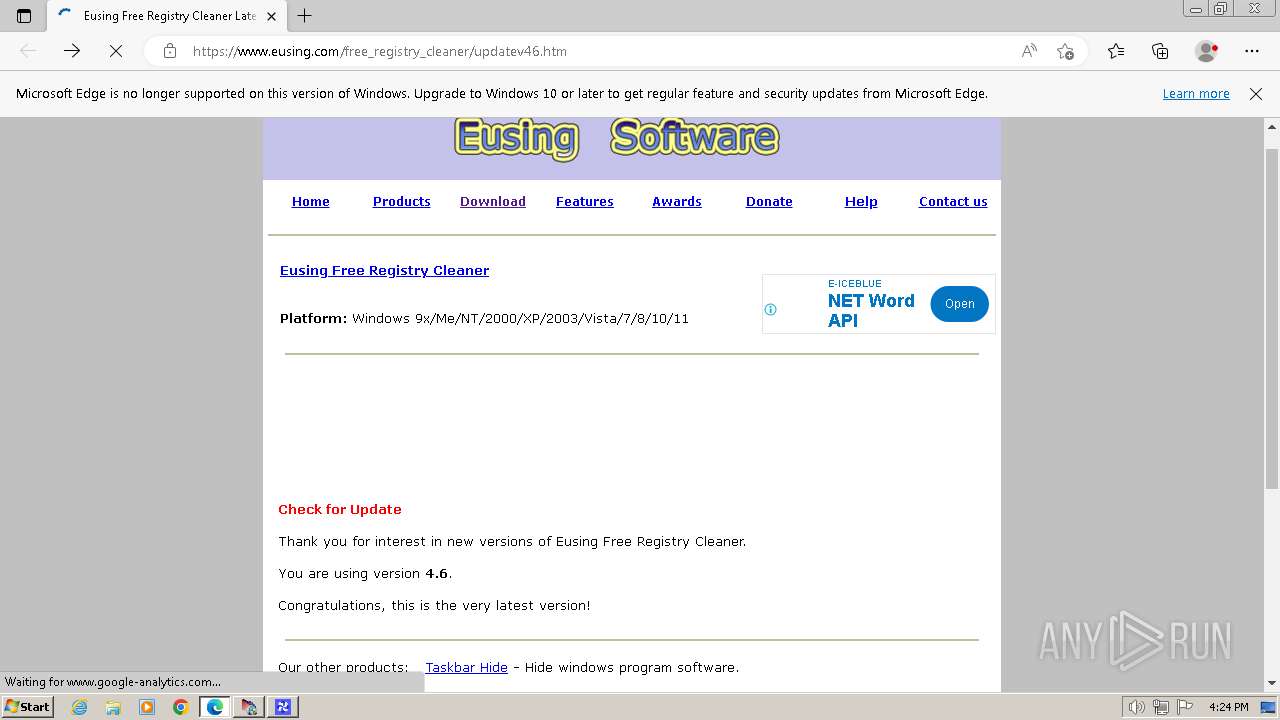The width and height of the screenshot is (1280, 720).
Task: Open the Donate page
Action: (x=769, y=201)
